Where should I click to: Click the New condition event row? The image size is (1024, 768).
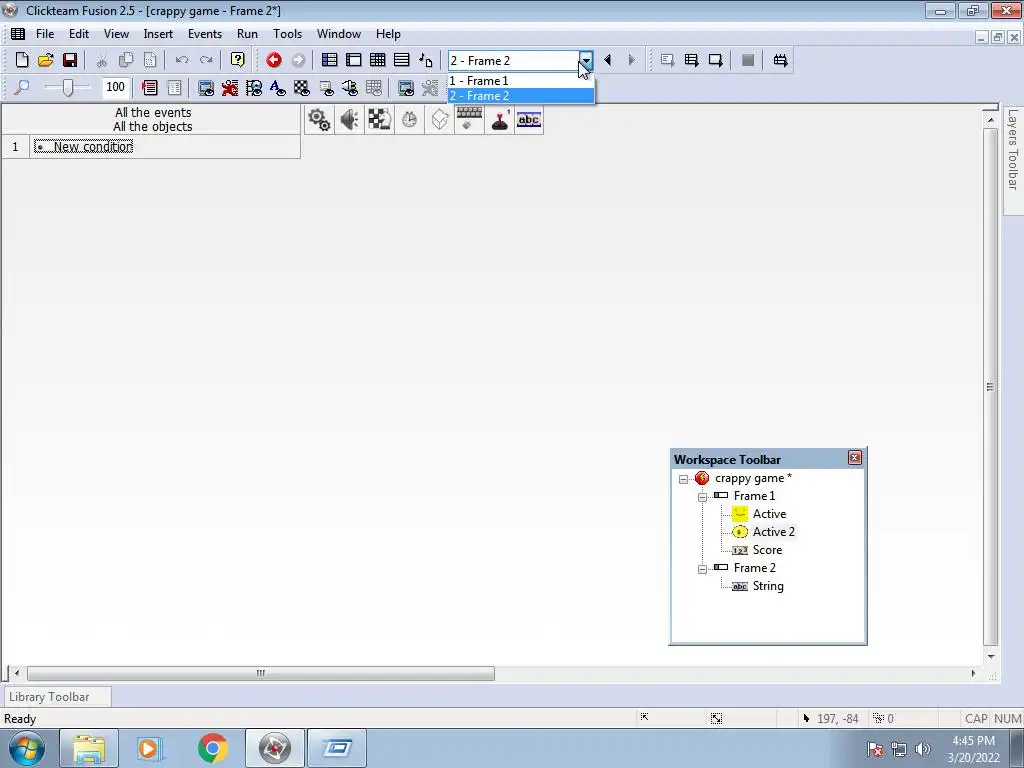[x=165, y=146]
